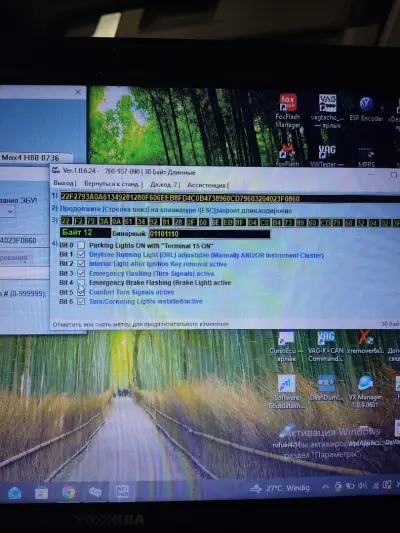Viewport: 400px width, 533px height.
Task: Select byte cell F2 in byte row
Action: click(x=79, y=221)
